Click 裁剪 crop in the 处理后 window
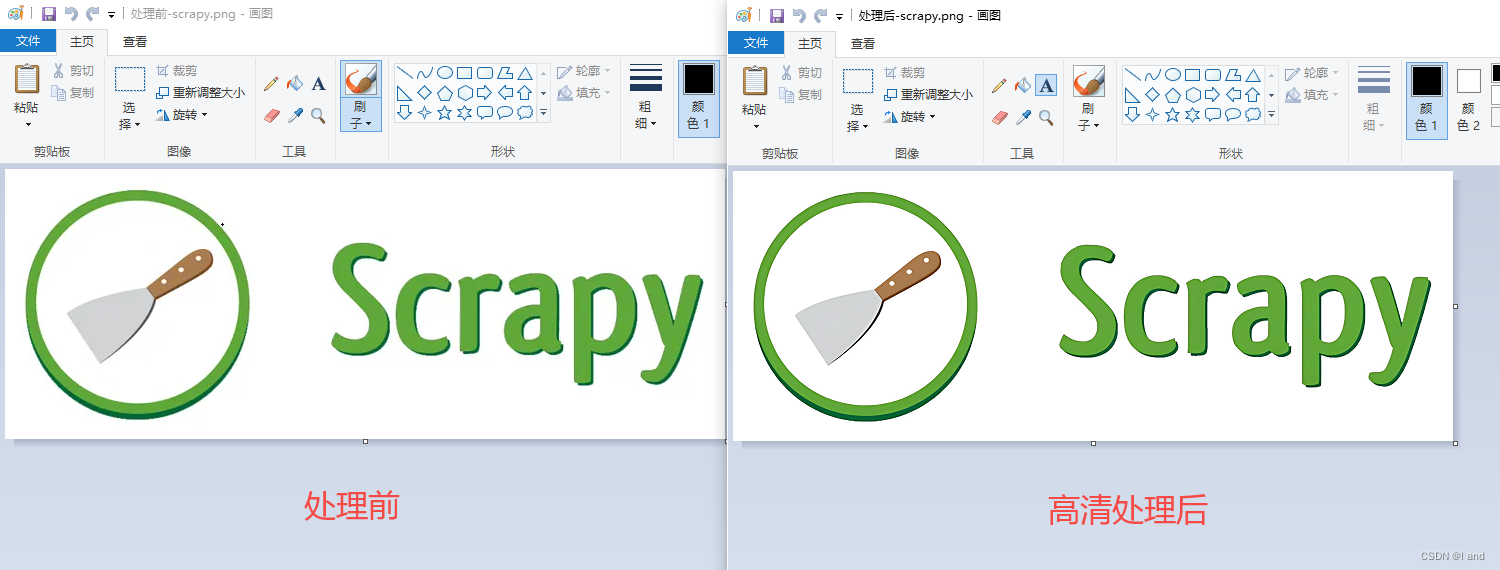Image resolution: width=1500 pixels, height=570 pixels. point(904,73)
